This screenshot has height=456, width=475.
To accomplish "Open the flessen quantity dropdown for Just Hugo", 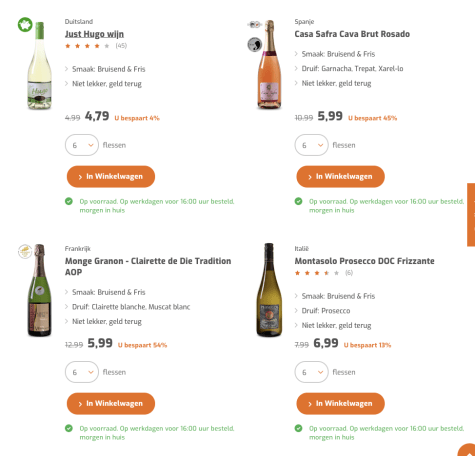I will [82, 145].
